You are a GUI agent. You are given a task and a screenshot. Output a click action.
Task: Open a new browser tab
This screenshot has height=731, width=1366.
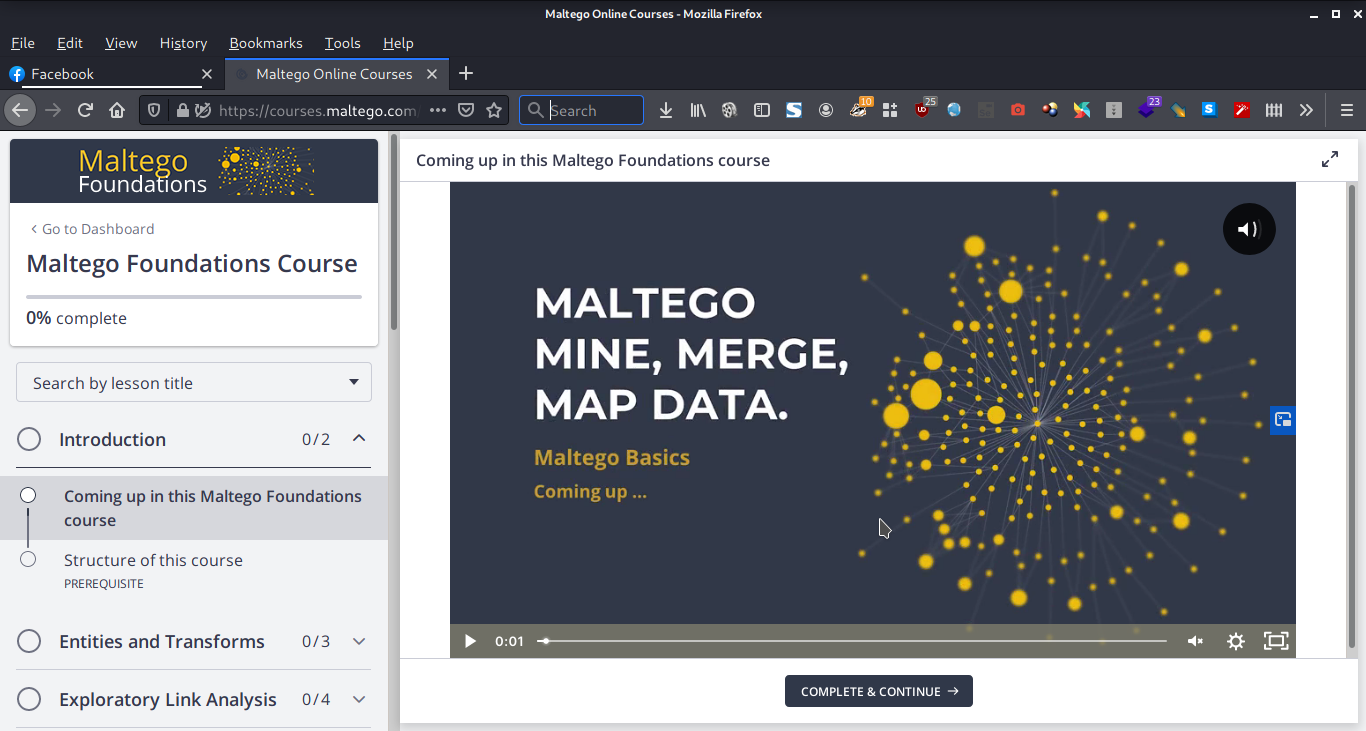(x=466, y=74)
